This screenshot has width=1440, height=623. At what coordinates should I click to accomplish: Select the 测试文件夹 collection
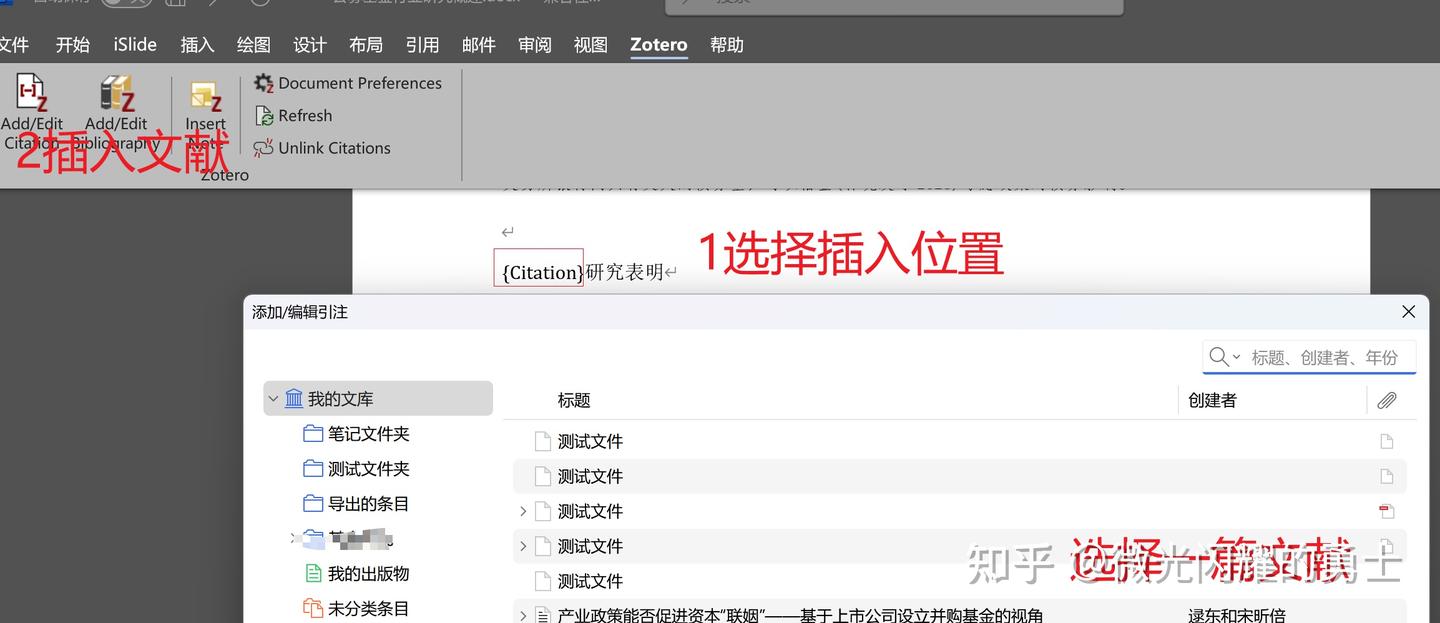357,469
